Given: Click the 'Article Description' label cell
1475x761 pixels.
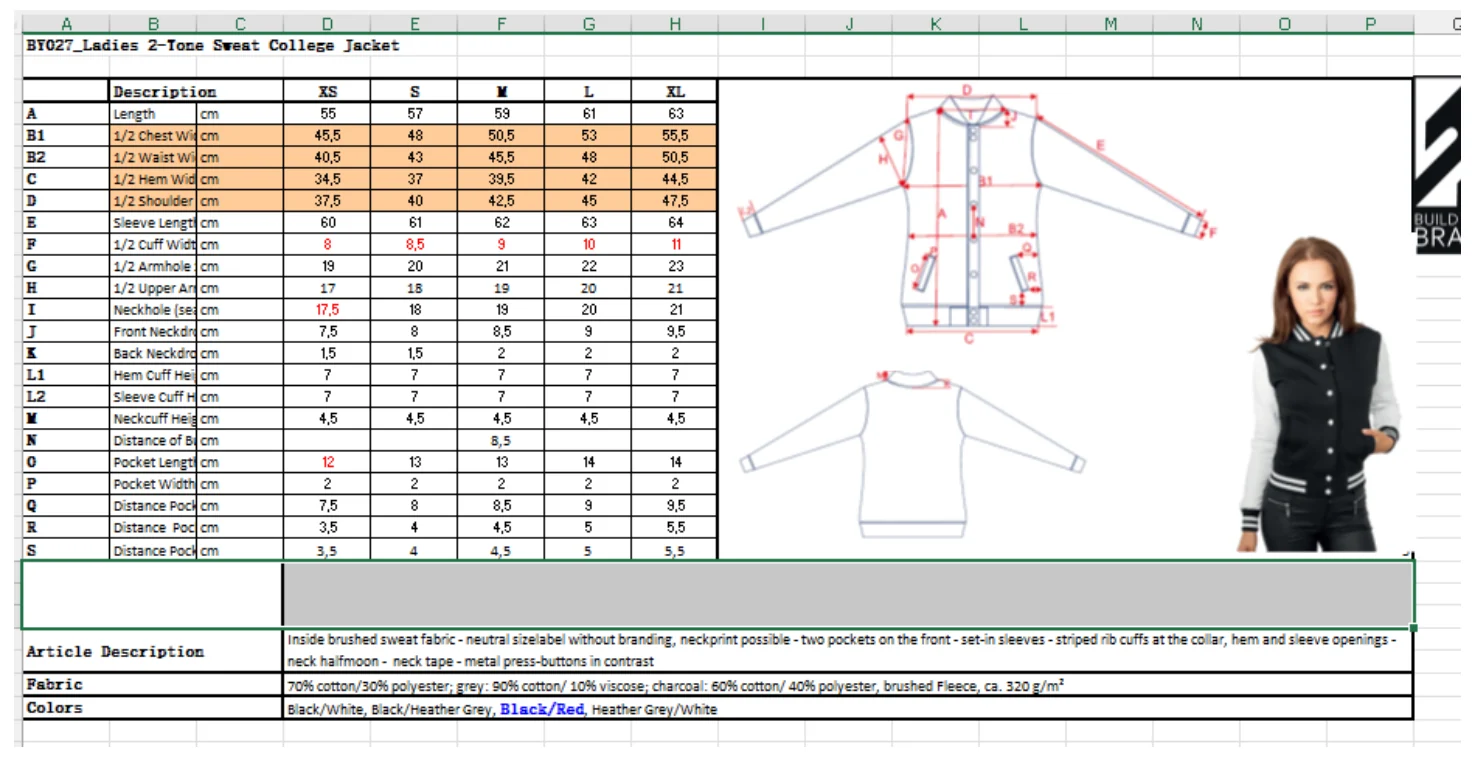Looking at the screenshot, I should point(153,651).
